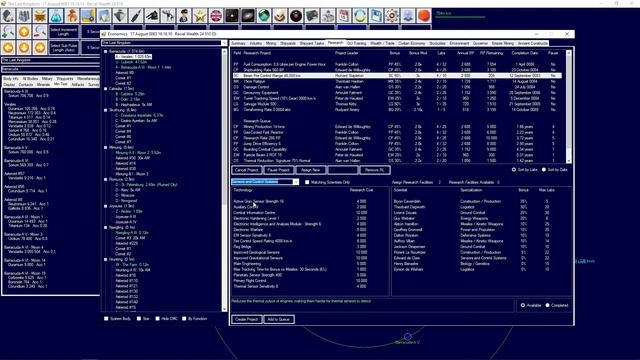This screenshot has width=640, height=360.
Task: Click the officer commanders toolbar icon
Action: click(184, 16)
